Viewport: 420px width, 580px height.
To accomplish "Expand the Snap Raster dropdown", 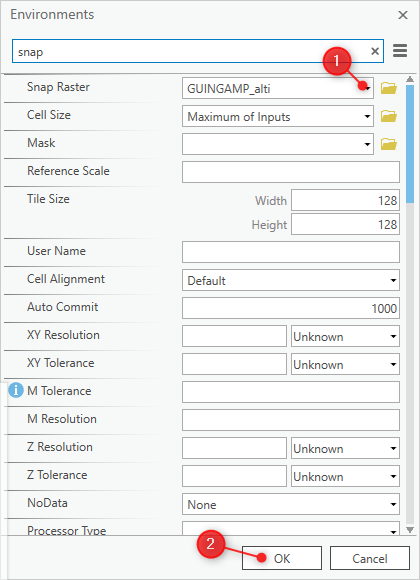I will click(367, 88).
